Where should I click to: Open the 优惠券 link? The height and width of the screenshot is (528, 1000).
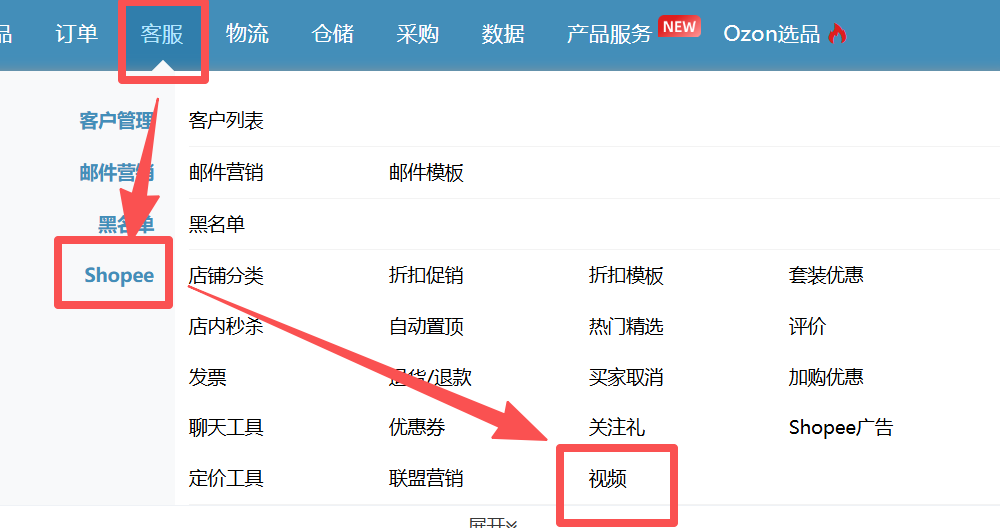[x=417, y=427]
